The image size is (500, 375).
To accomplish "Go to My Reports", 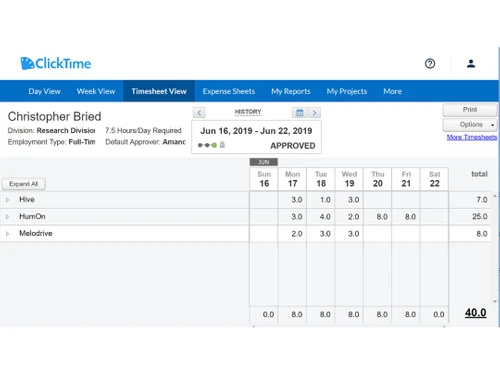I will pyautogui.click(x=291, y=91).
